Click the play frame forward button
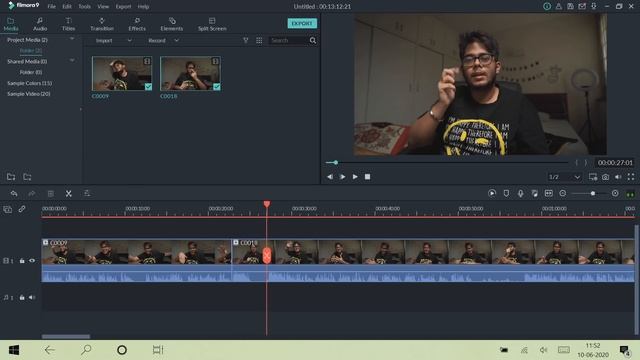640x360 pixels. click(x=342, y=177)
